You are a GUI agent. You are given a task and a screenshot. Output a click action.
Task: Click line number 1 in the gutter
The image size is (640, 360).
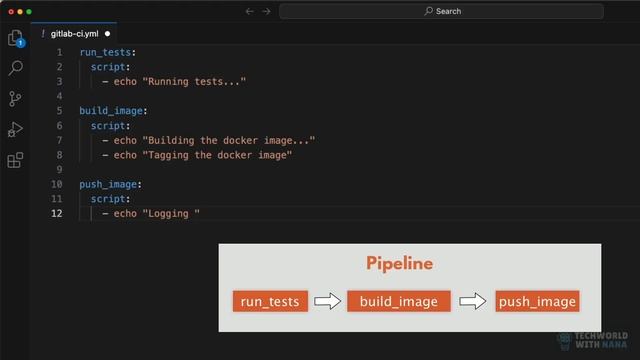[x=60, y=52]
